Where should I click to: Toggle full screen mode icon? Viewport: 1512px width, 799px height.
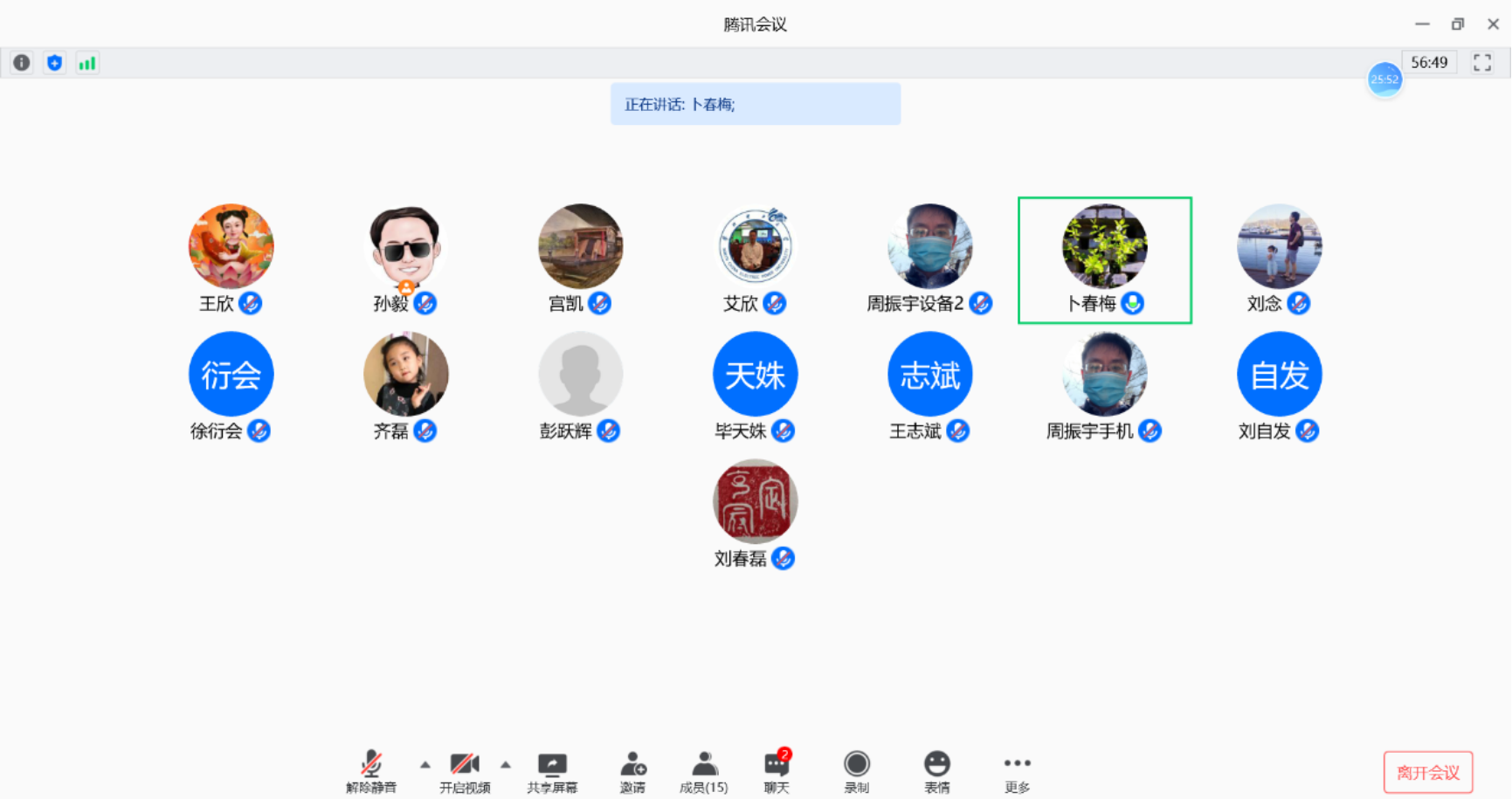(x=1482, y=63)
